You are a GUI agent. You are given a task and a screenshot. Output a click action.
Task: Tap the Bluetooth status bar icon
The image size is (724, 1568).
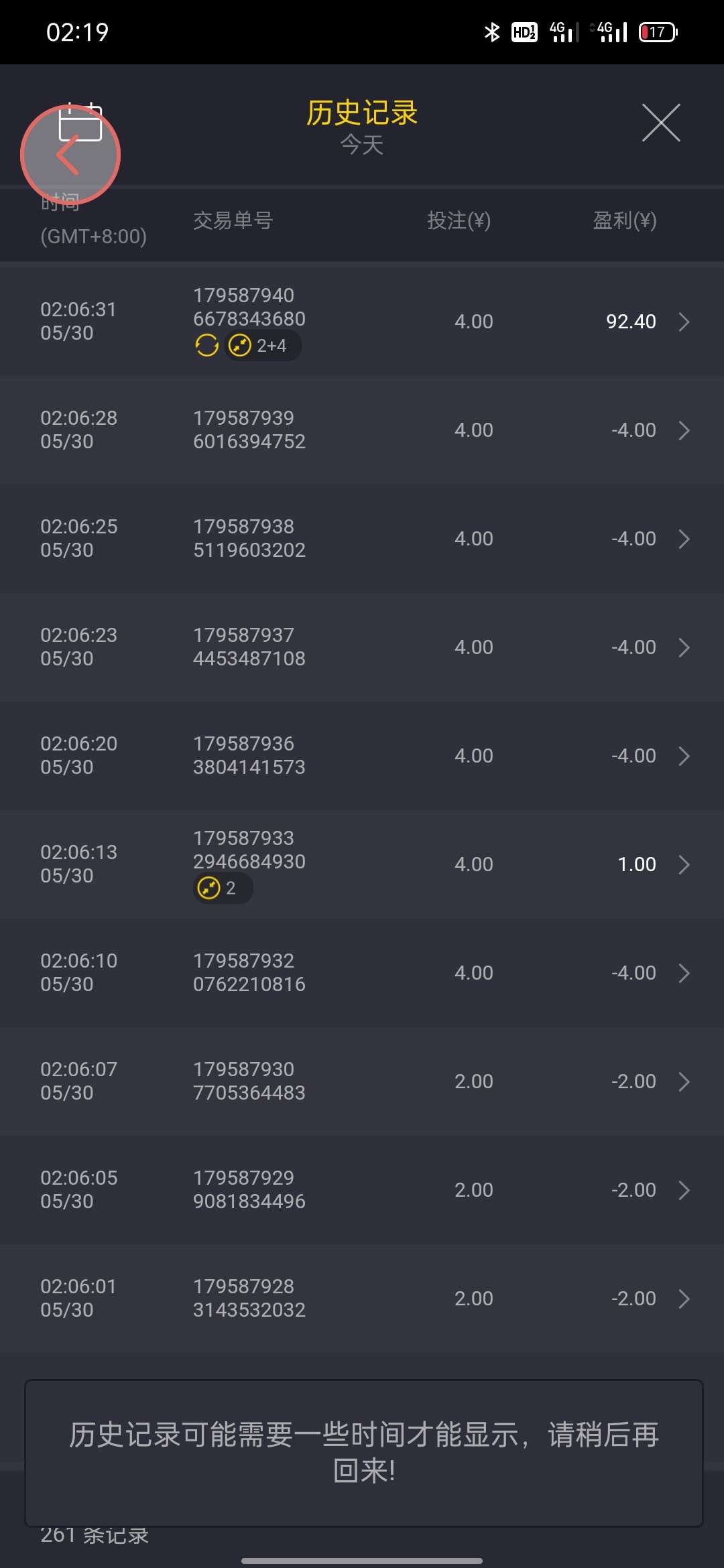click(492, 31)
